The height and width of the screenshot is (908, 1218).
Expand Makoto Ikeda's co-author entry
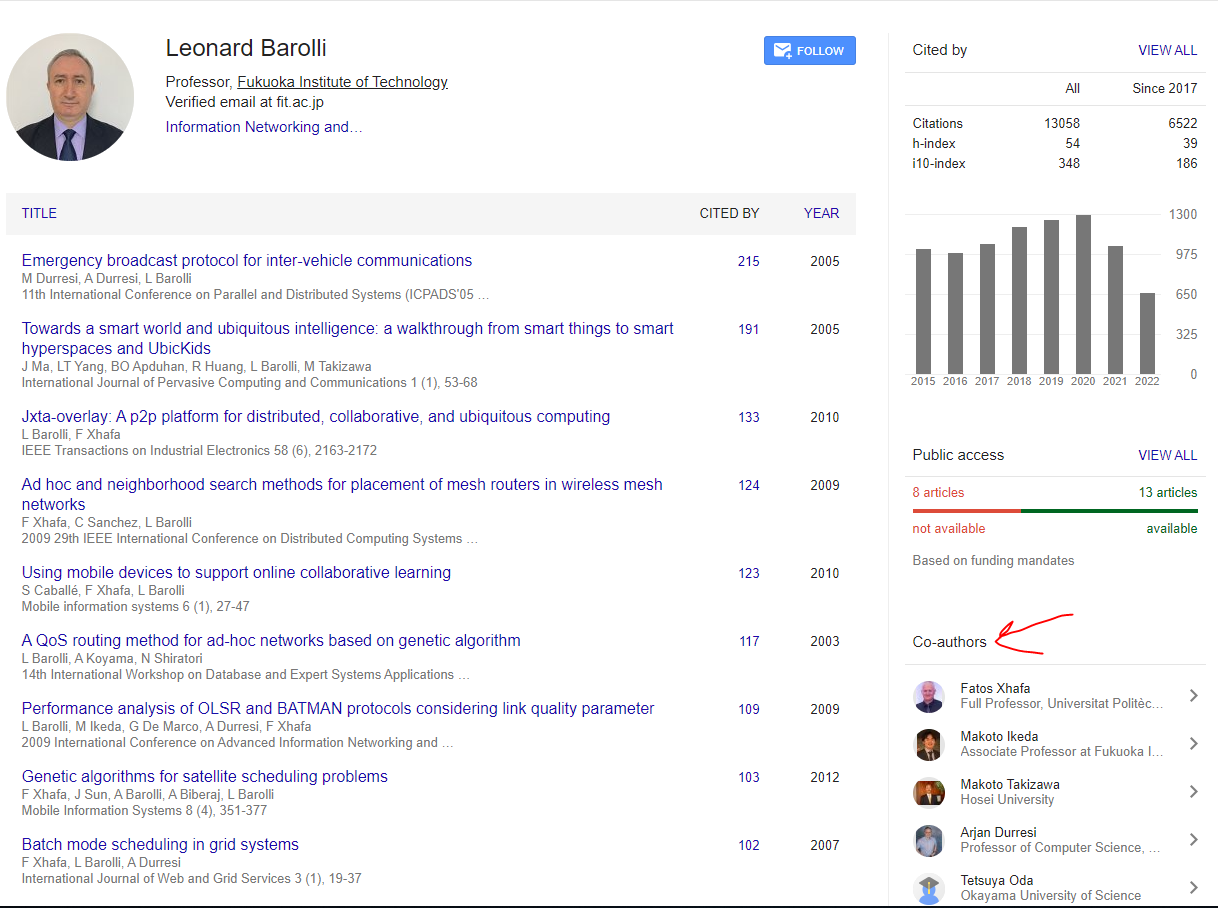(x=1194, y=744)
